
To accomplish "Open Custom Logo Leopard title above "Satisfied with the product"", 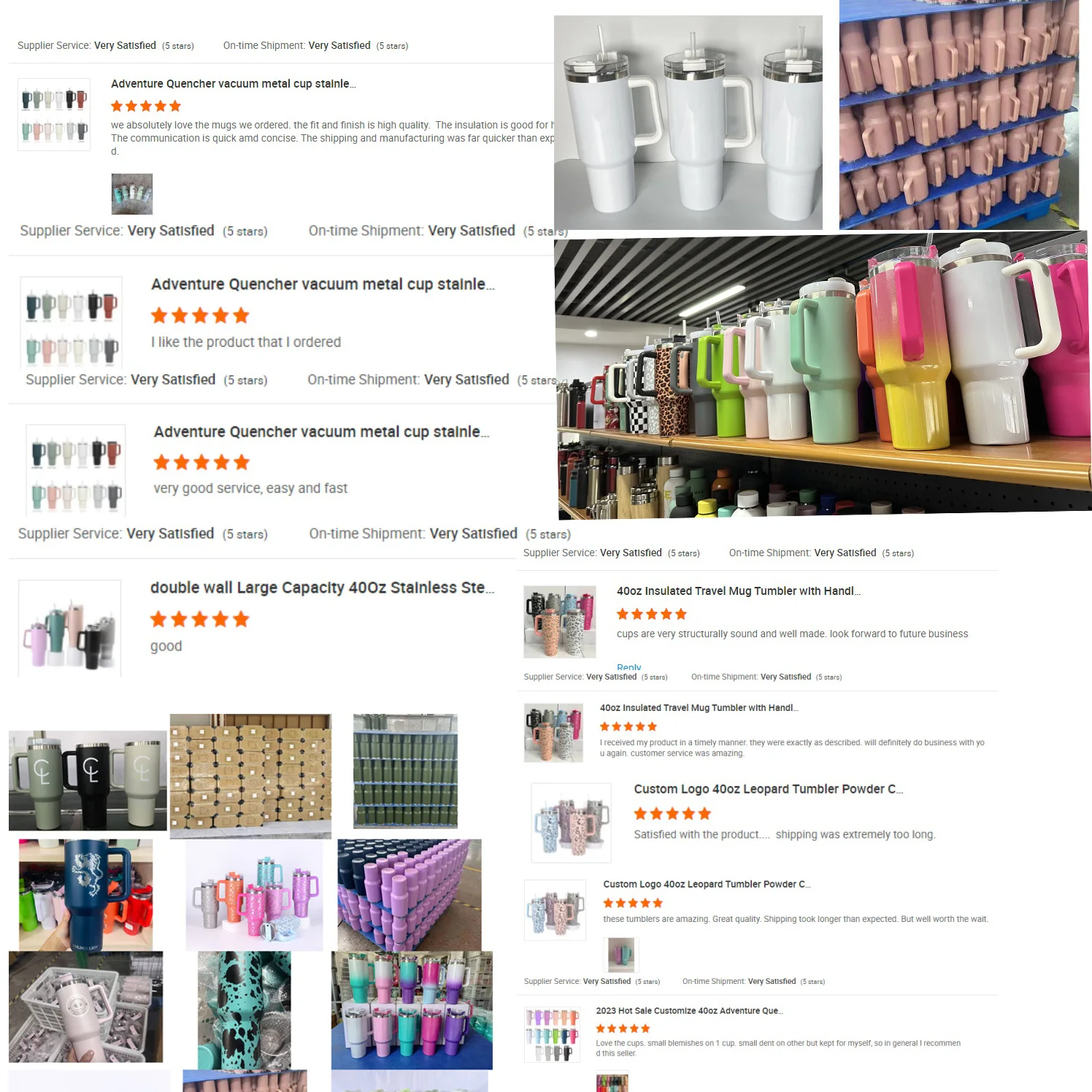I will [769, 789].
